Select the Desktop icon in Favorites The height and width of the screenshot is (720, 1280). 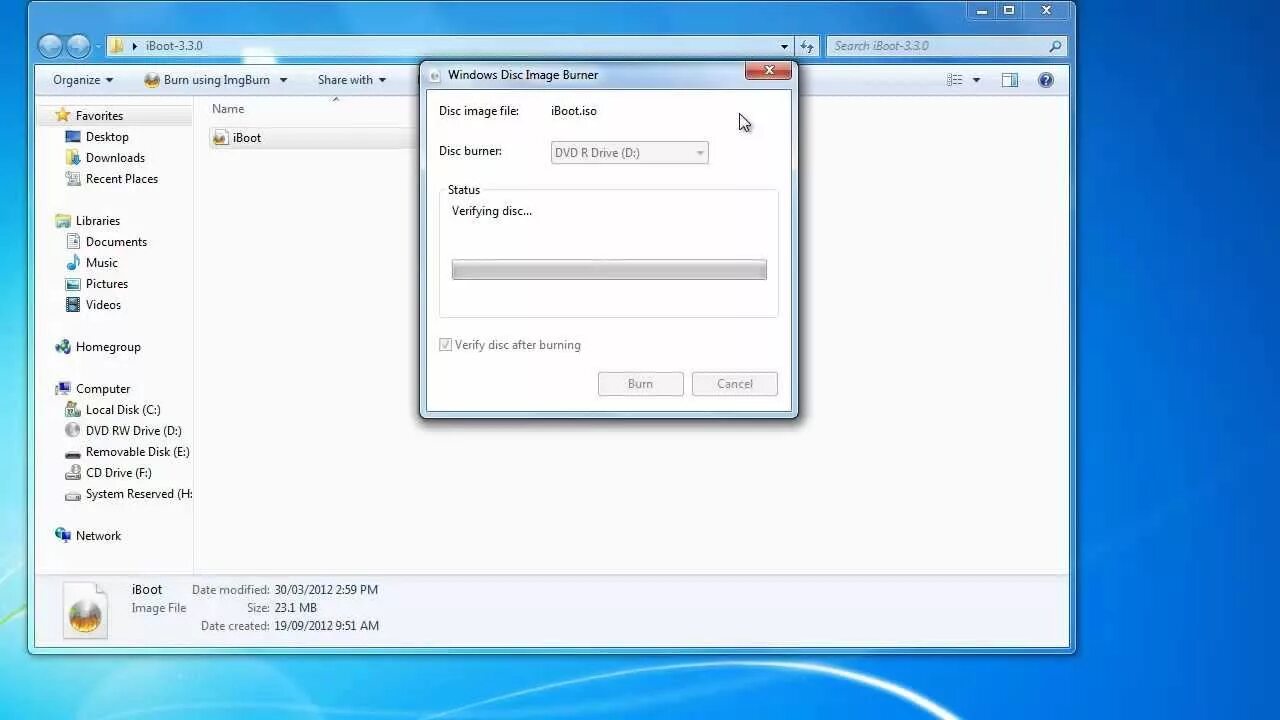pos(73,137)
